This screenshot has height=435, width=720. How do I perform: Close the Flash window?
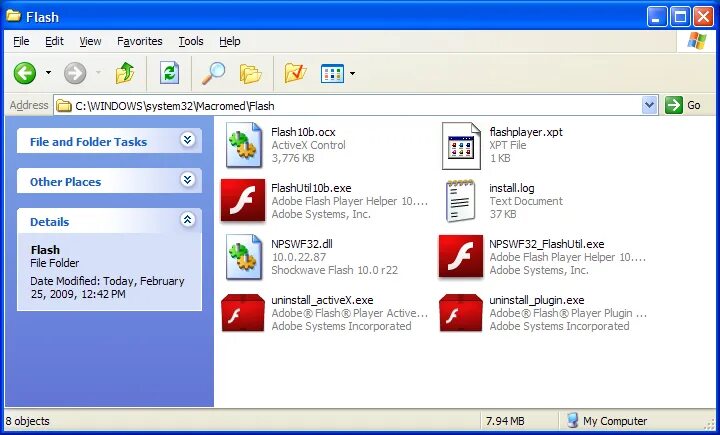(703, 17)
